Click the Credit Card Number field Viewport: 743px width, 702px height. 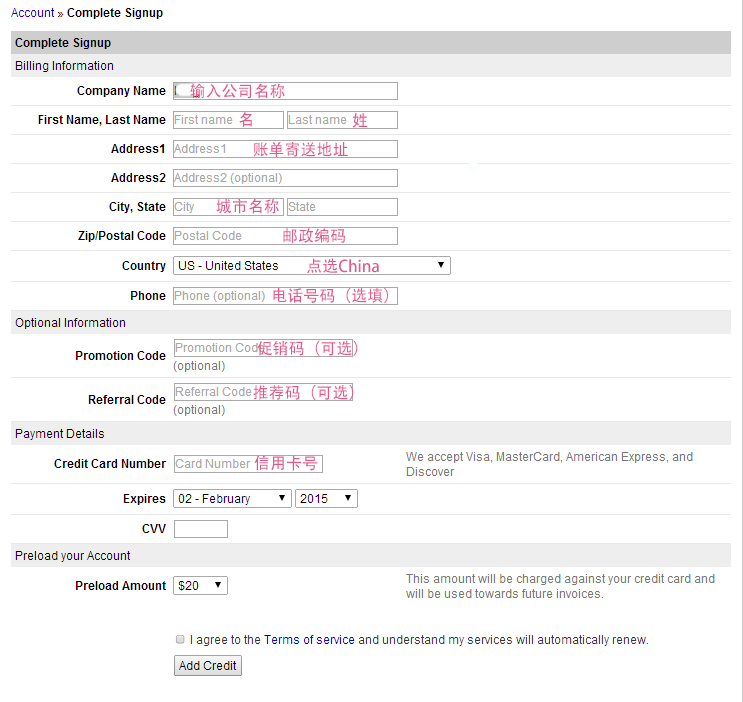click(x=248, y=464)
